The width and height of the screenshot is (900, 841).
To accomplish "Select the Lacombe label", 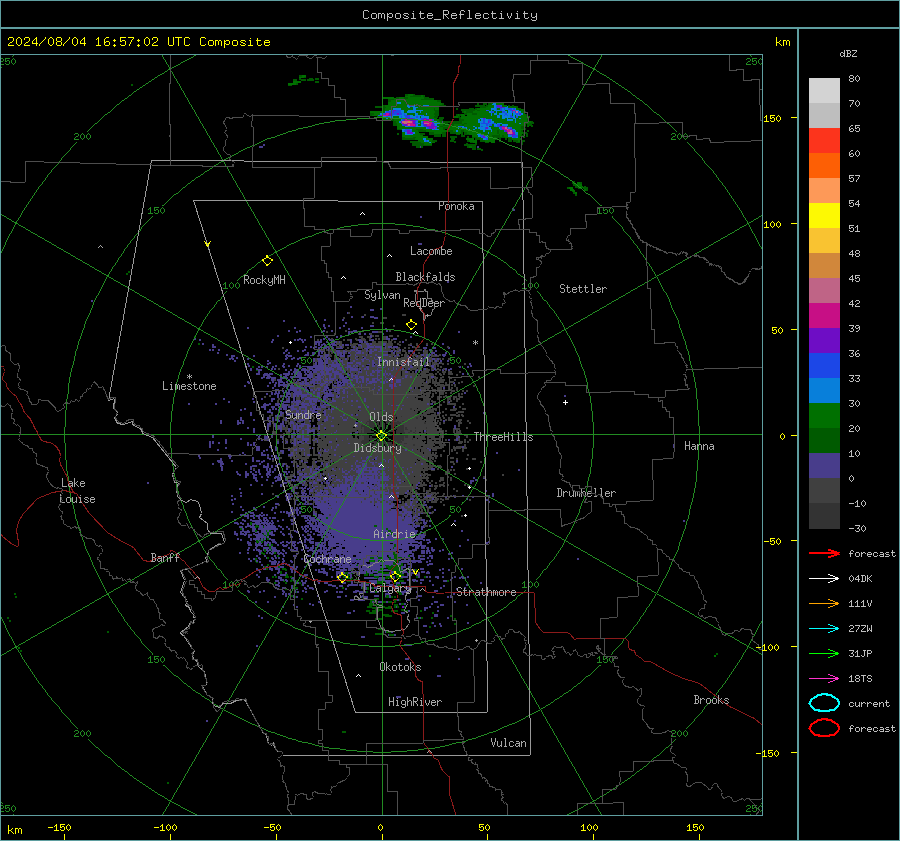I will (431, 251).
